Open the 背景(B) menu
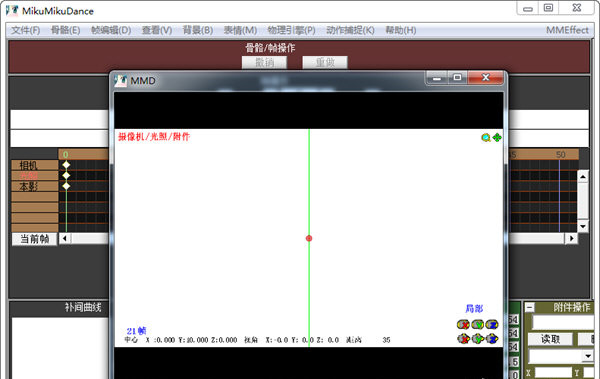This screenshot has width=600, height=379. (198, 30)
